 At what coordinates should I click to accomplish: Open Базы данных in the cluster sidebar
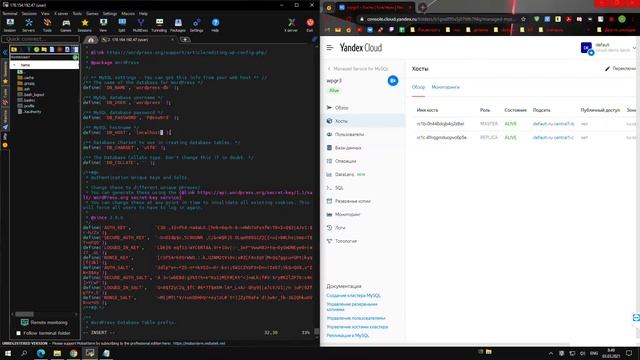point(348,148)
